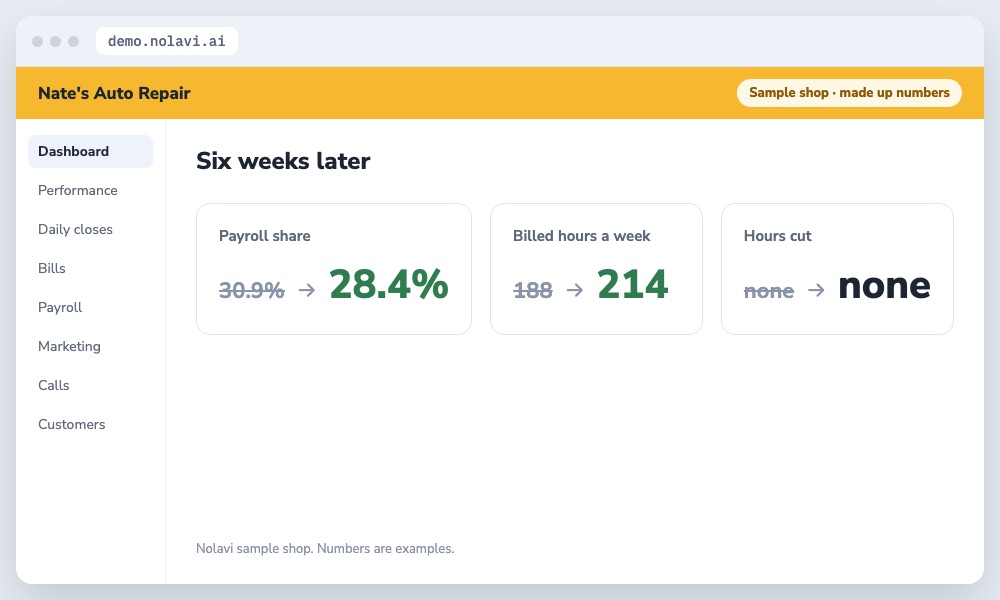Click the middle gray window dot
The width and height of the screenshot is (1000, 600).
coord(55,41)
